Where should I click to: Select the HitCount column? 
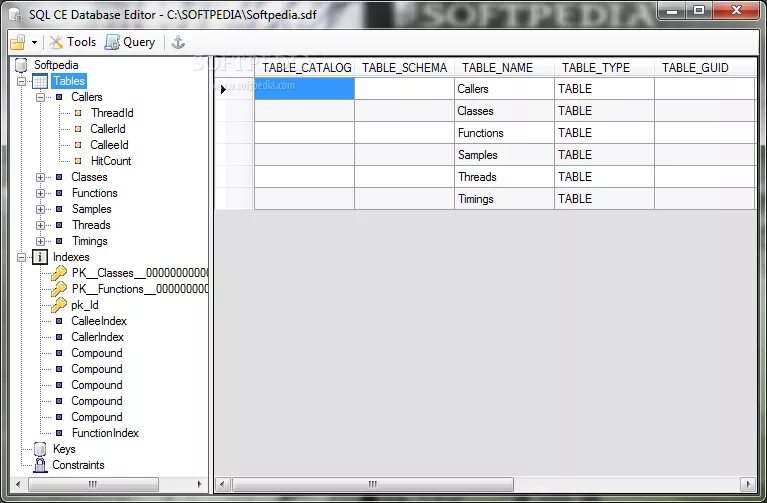click(111, 161)
